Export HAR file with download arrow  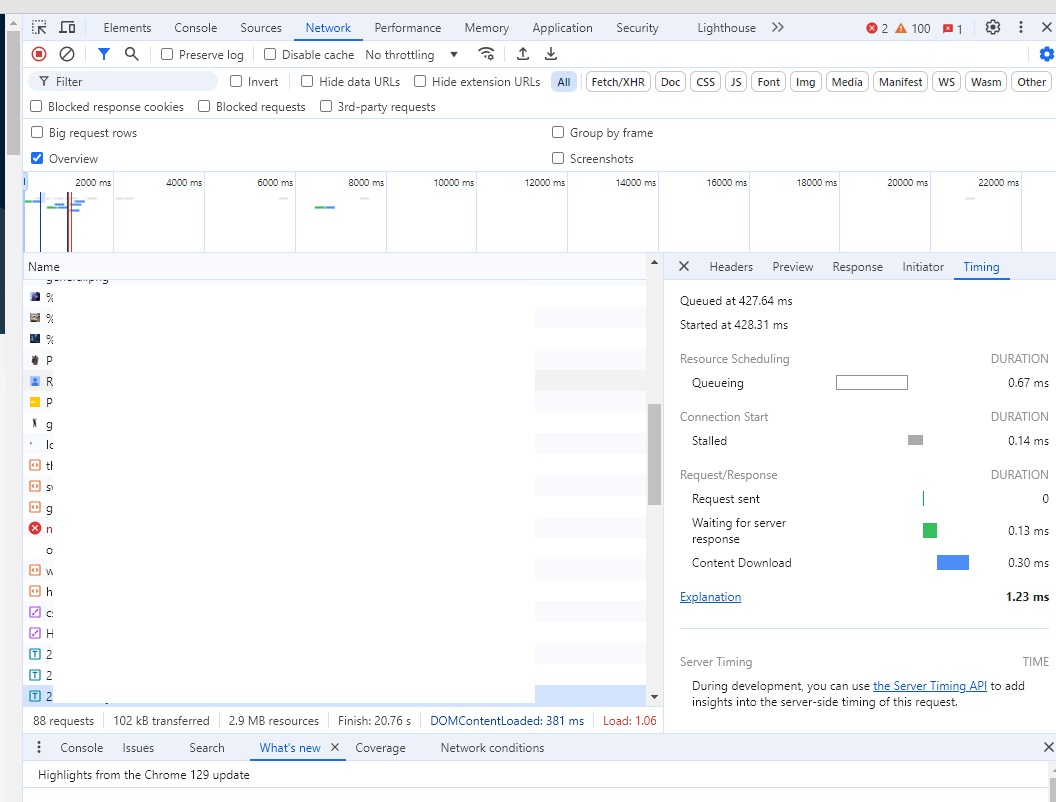pyautogui.click(x=551, y=54)
